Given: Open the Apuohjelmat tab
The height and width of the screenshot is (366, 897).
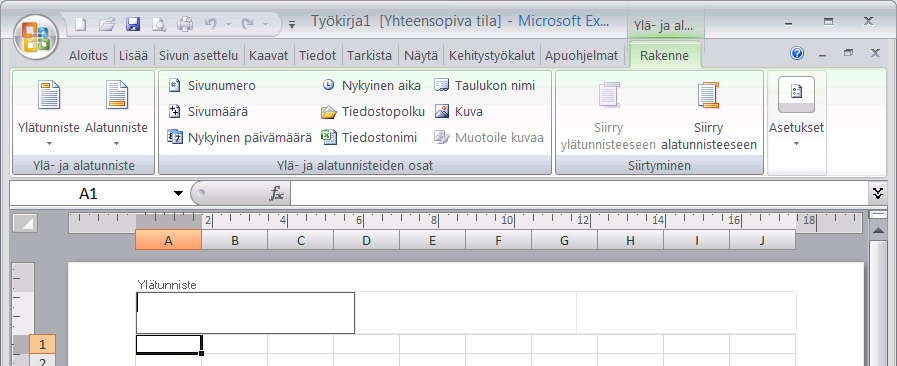Looking at the screenshot, I should click(581, 56).
